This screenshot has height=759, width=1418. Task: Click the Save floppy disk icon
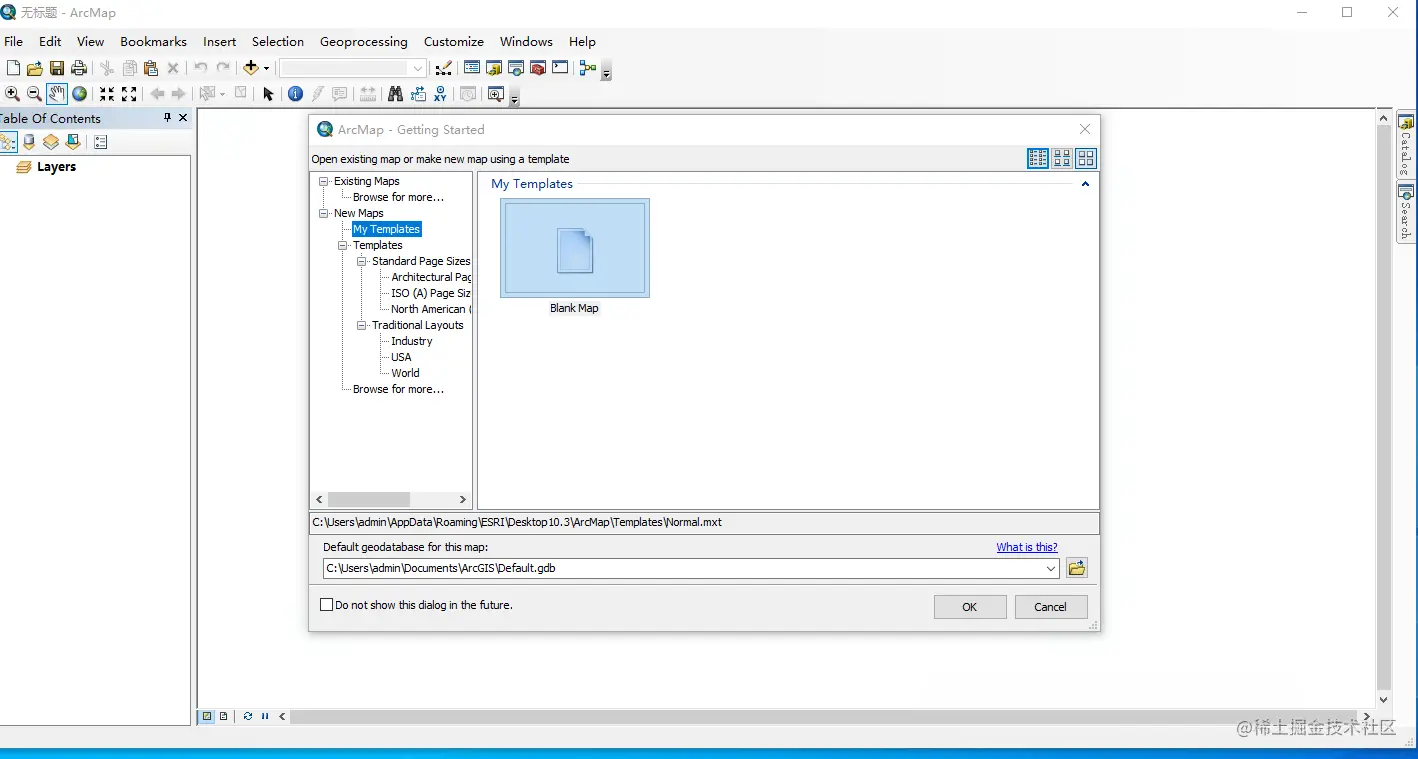(57, 68)
